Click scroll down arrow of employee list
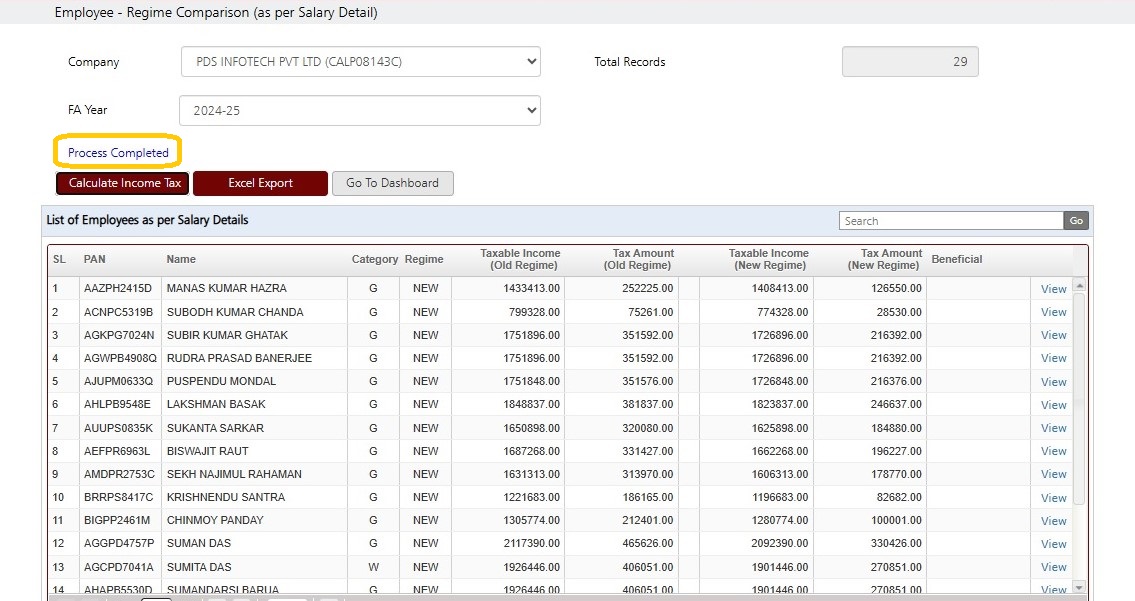The height and width of the screenshot is (601, 1135). (1079, 587)
